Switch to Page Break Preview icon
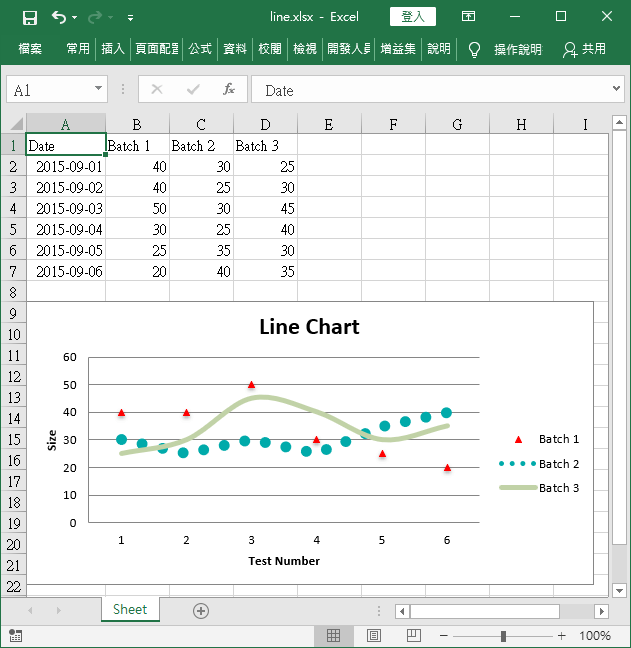This screenshot has width=631, height=648. pyautogui.click(x=414, y=636)
